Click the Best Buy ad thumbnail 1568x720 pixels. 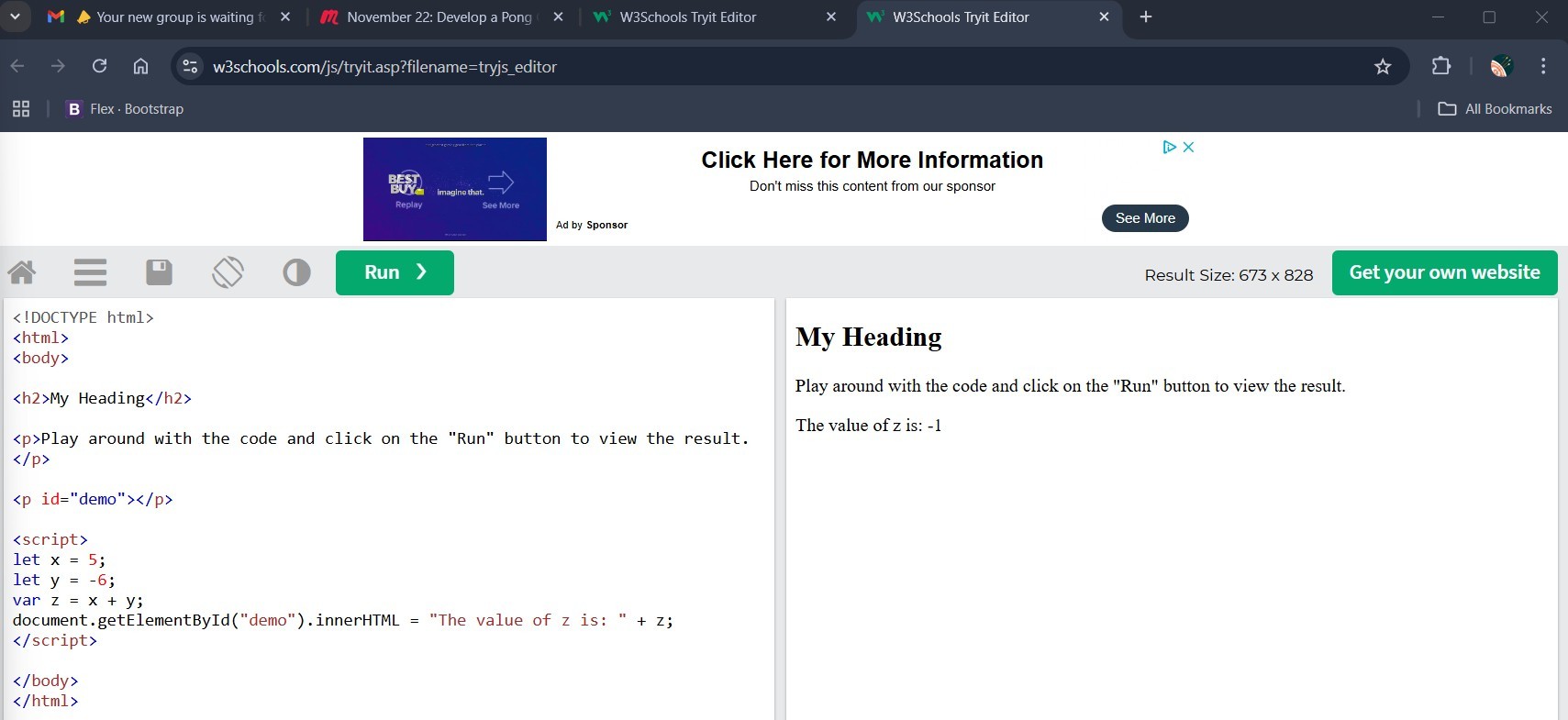coord(455,189)
